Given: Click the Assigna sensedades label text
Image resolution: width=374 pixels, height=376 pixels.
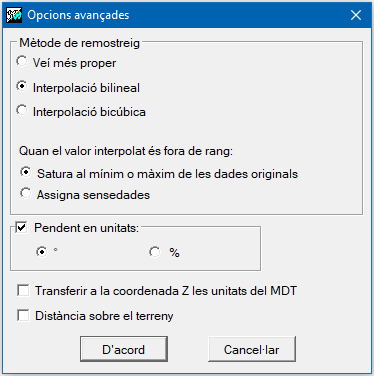Looking at the screenshot, I should point(93,195).
